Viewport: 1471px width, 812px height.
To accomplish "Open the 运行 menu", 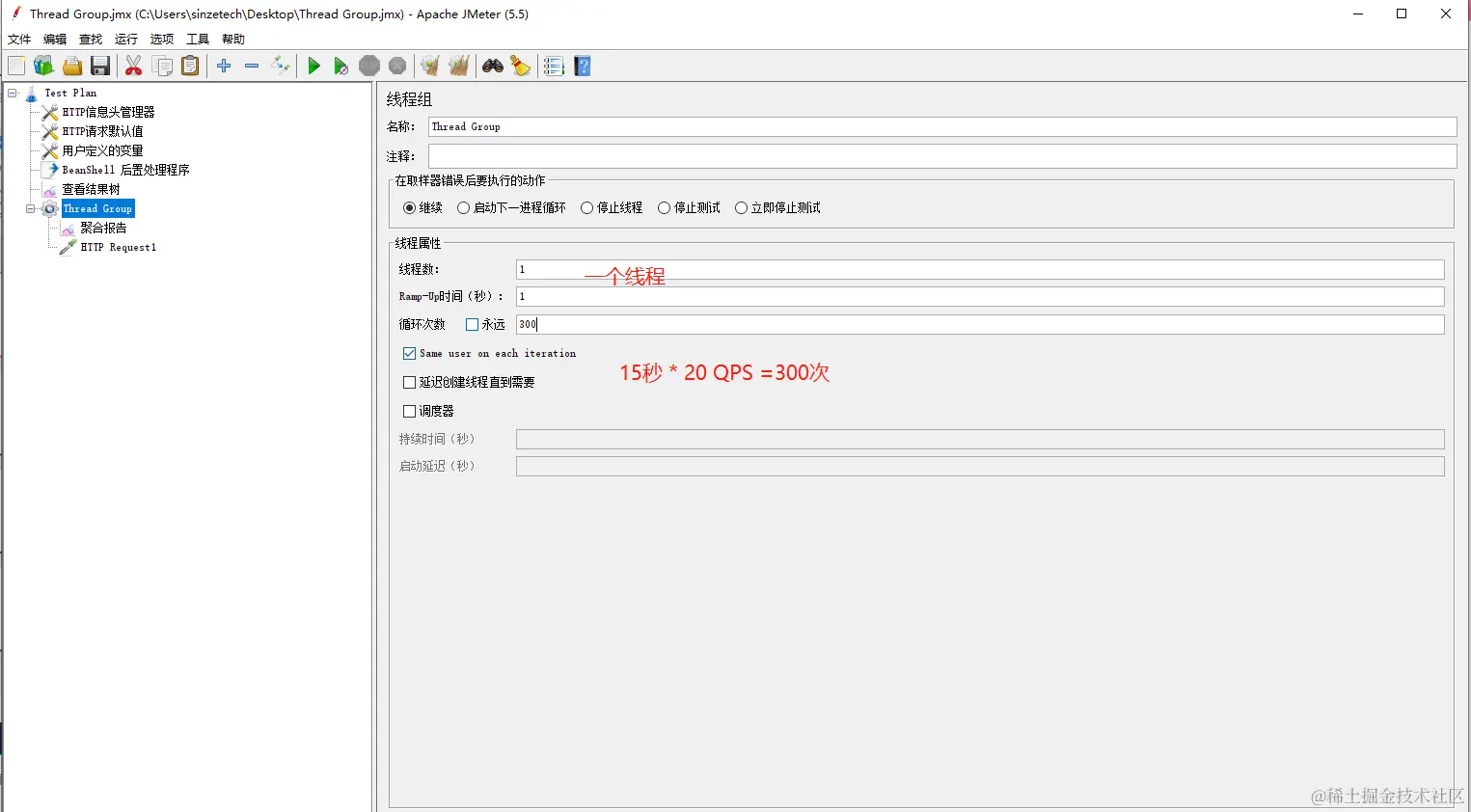I will coord(126,40).
